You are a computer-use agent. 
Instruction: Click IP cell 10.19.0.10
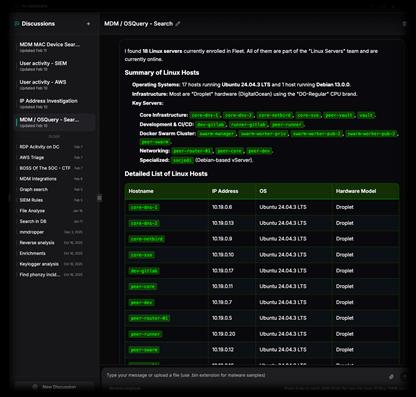click(223, 255)
